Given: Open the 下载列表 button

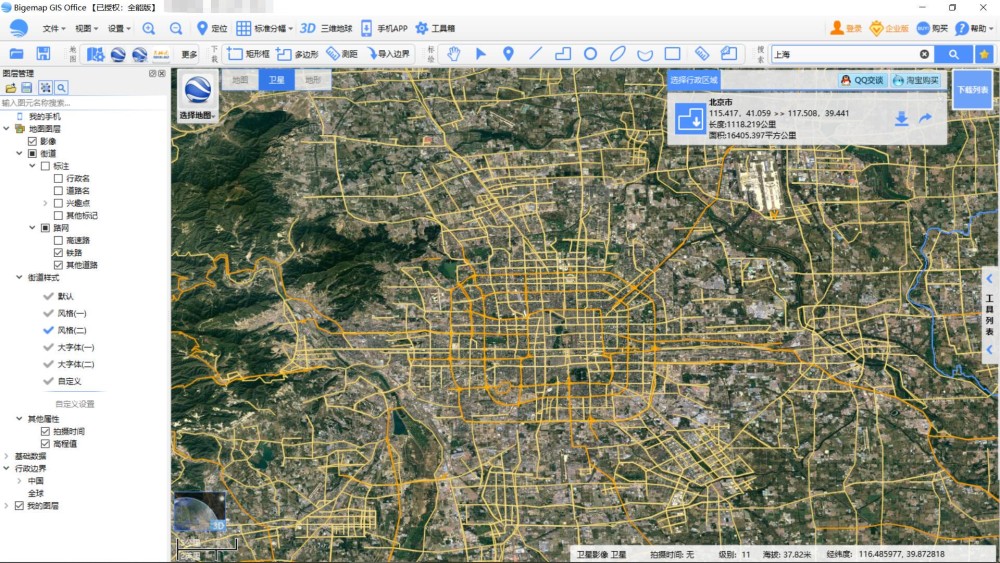Looking at the screenshot, I should point(972,90).
